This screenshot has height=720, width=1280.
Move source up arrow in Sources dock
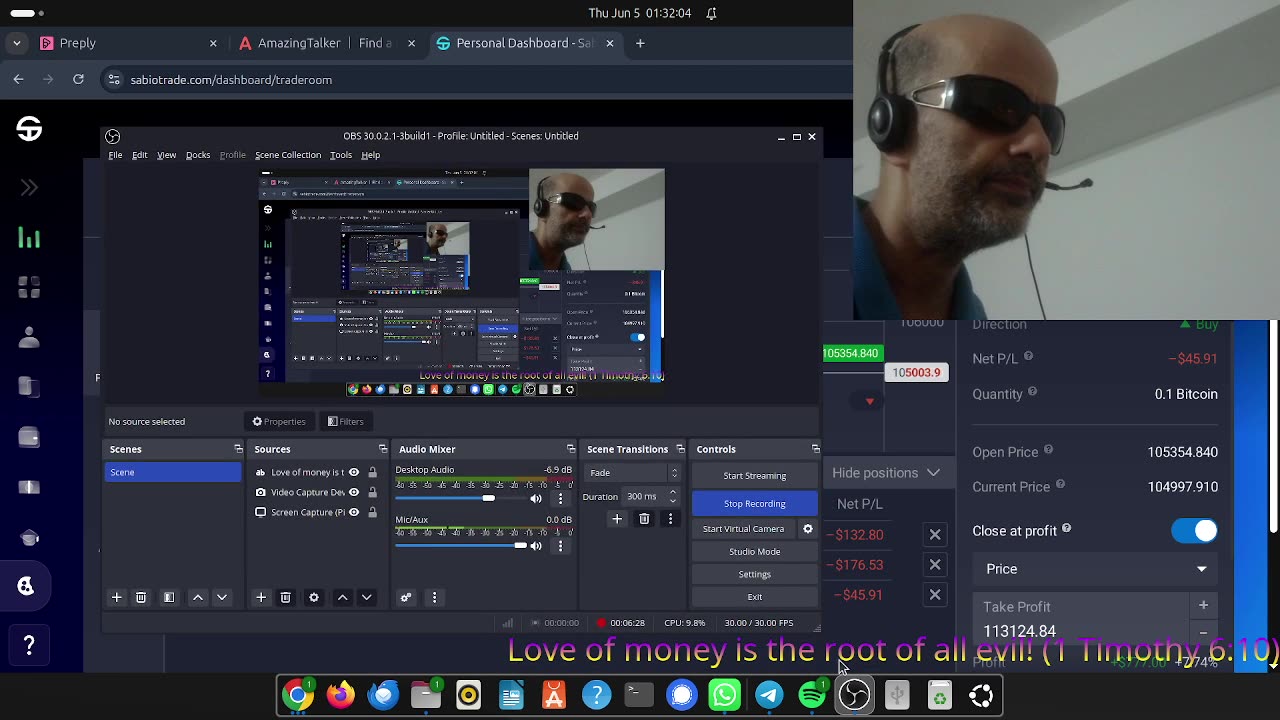click(x=343, y=597)
